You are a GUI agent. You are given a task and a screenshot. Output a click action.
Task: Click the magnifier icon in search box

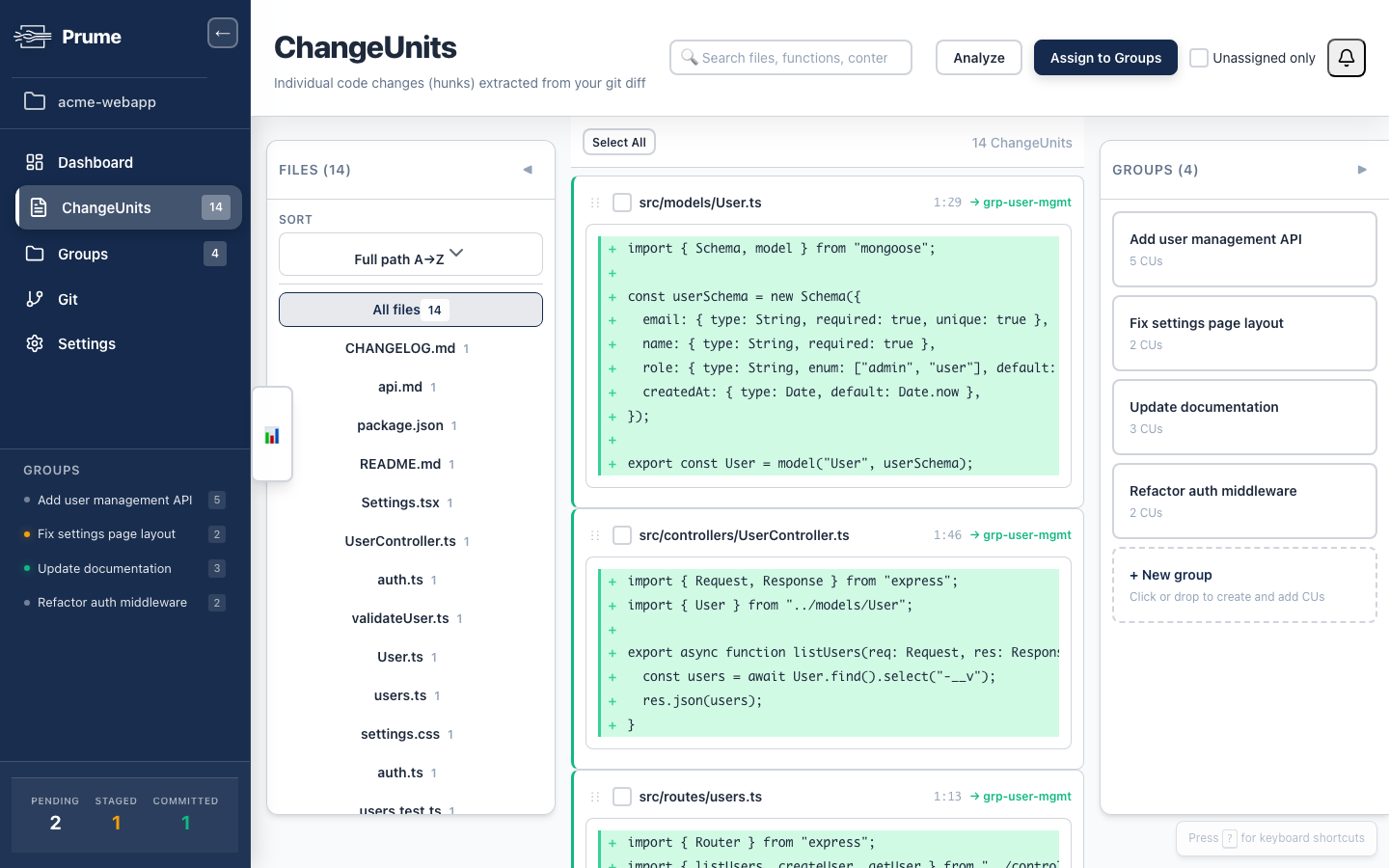689,57
